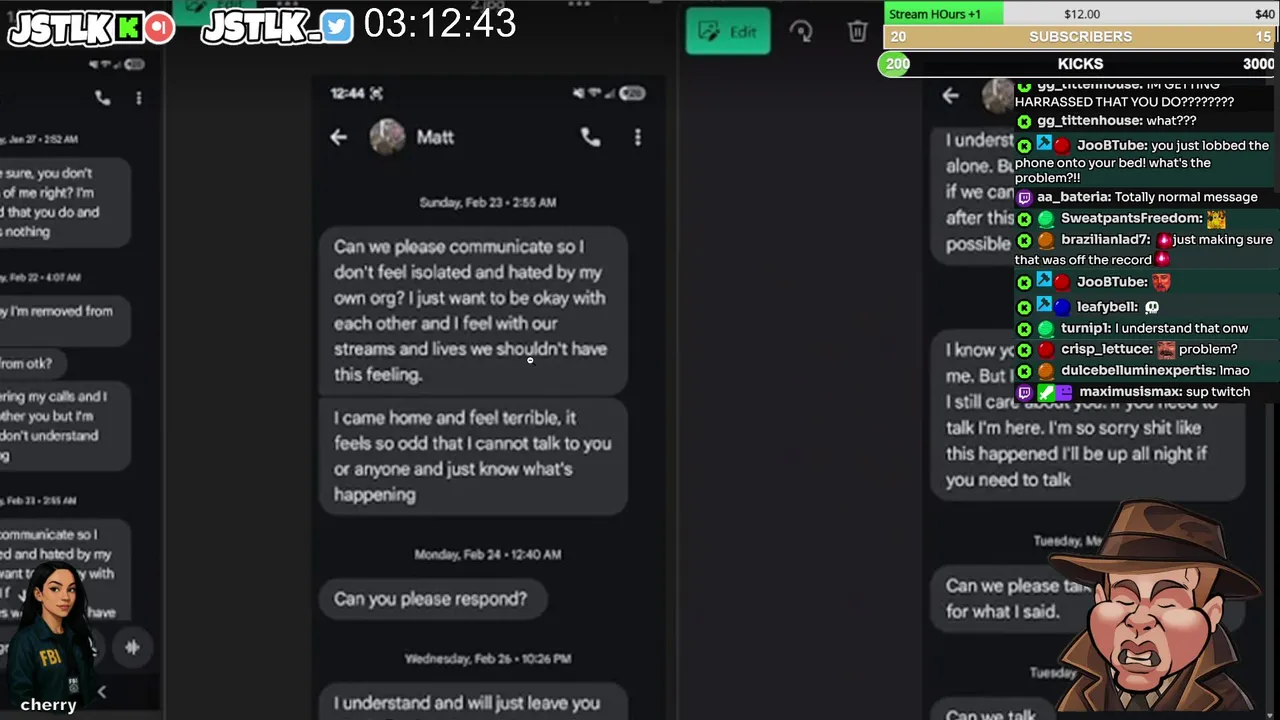This screenshot has width=1280, height=720.
Task: Tap the phone icon in the left screenshot
Action: (x=102, y=97)
